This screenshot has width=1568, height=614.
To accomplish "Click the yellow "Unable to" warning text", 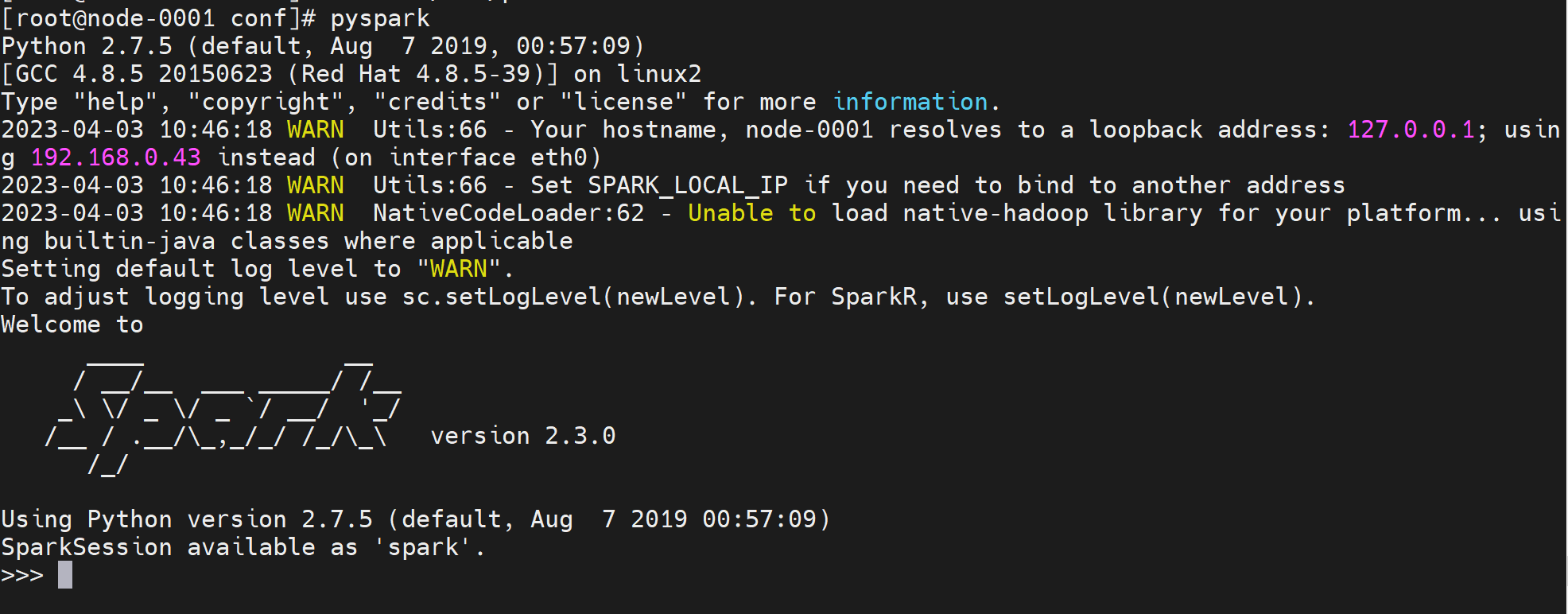I will (751, 213).
